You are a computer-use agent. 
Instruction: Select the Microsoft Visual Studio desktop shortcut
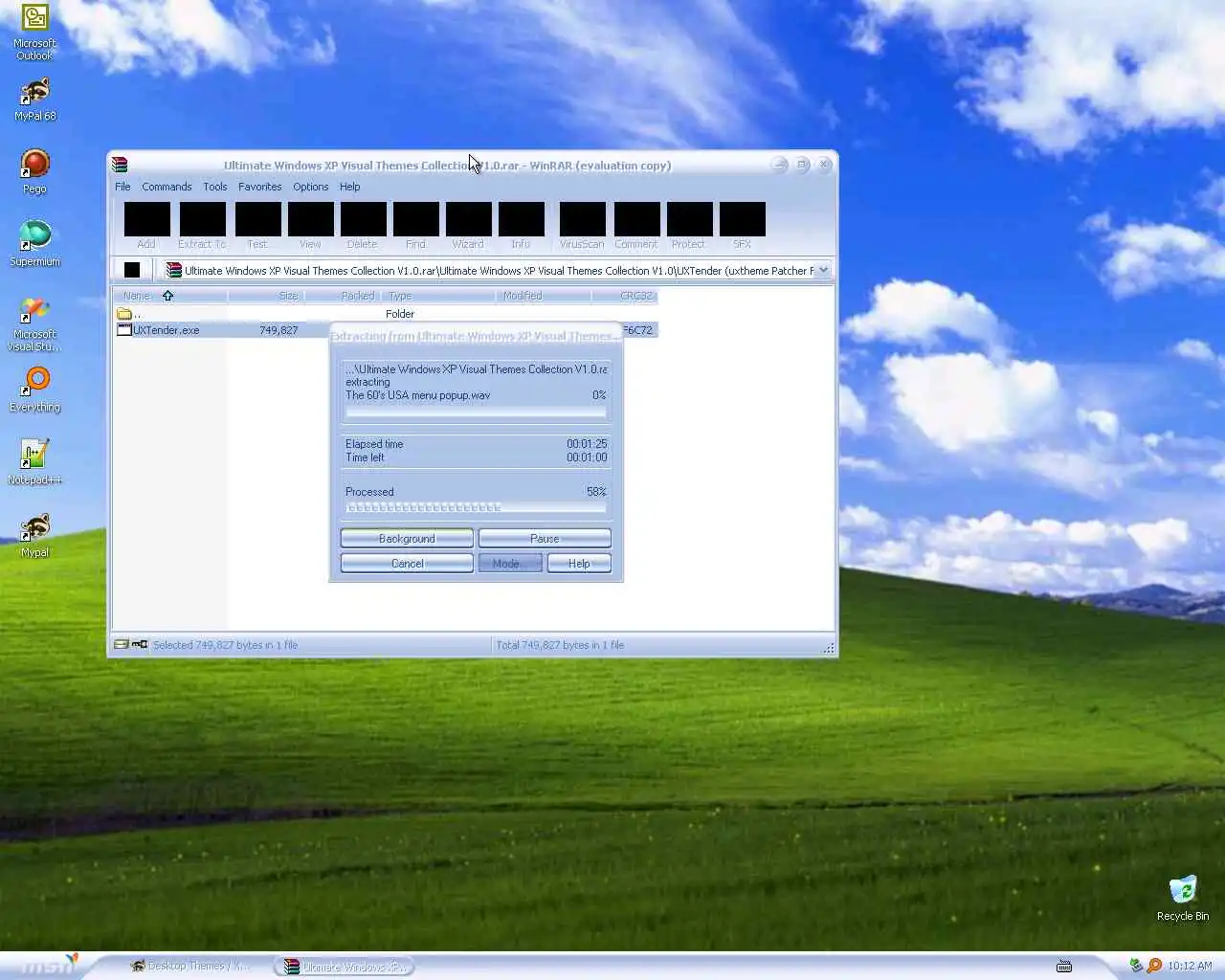(34, 324)
